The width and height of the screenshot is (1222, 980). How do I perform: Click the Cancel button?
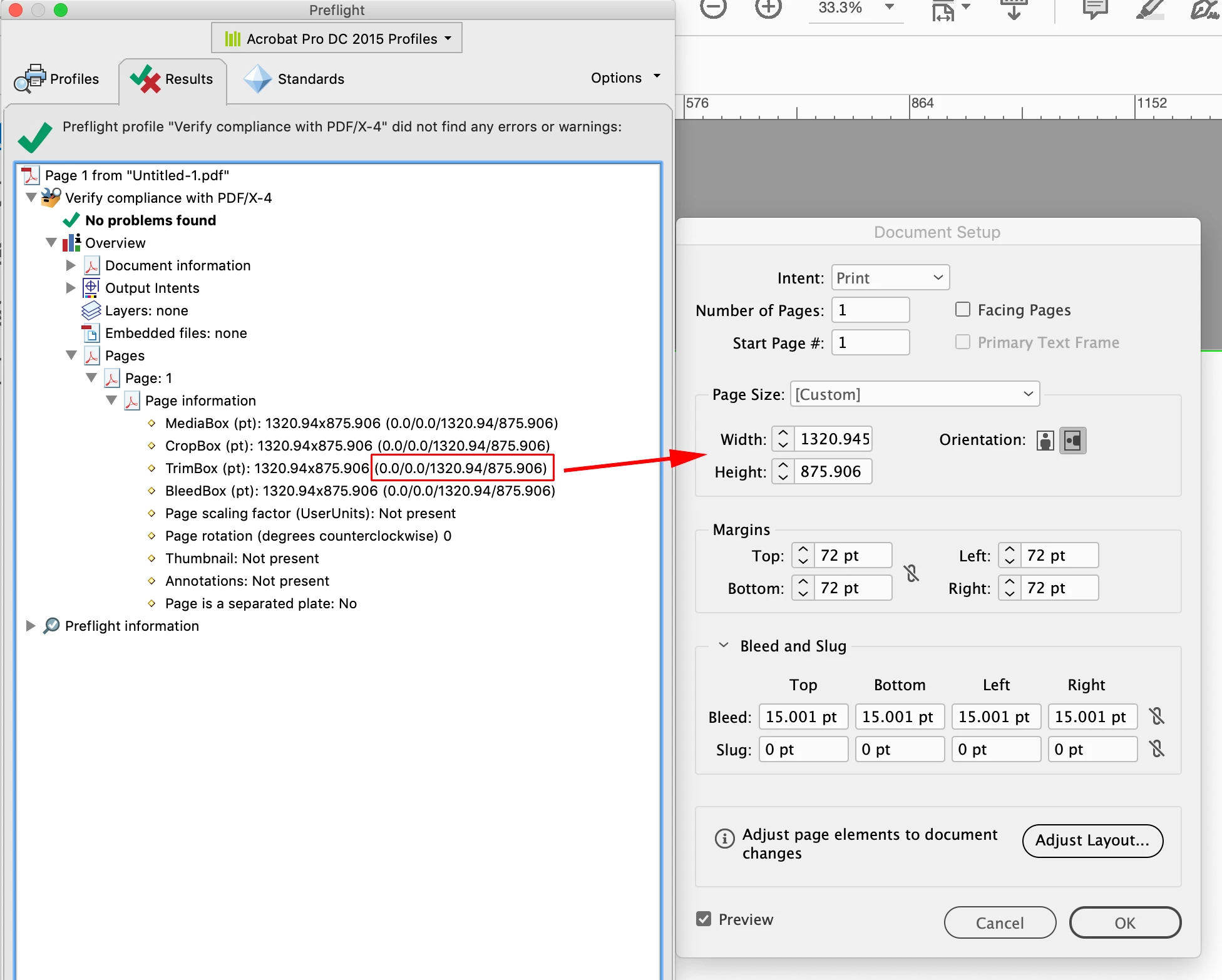1000,923
